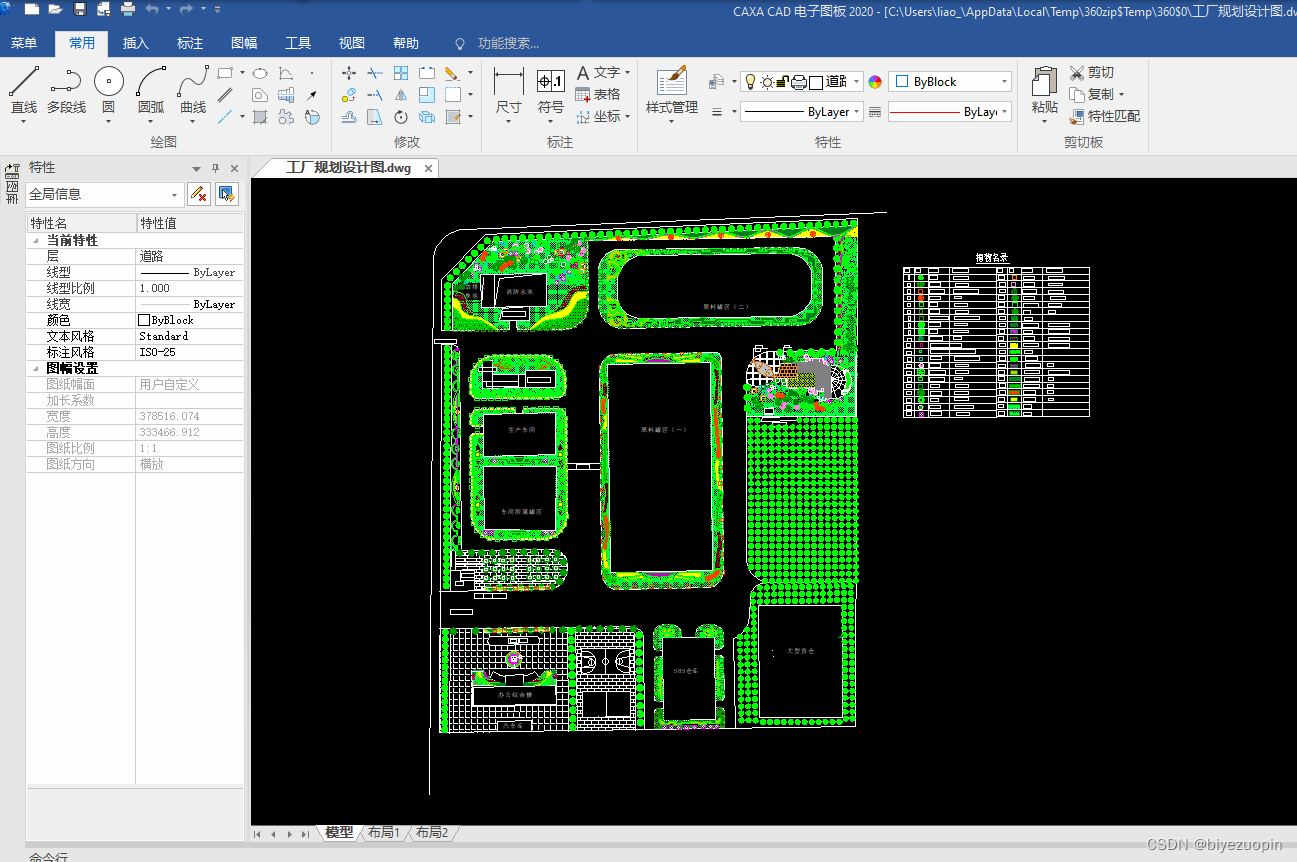Select the 多段线 polyline tool
The width and height of the screenshot is (1297, 862).
(66, 88)
